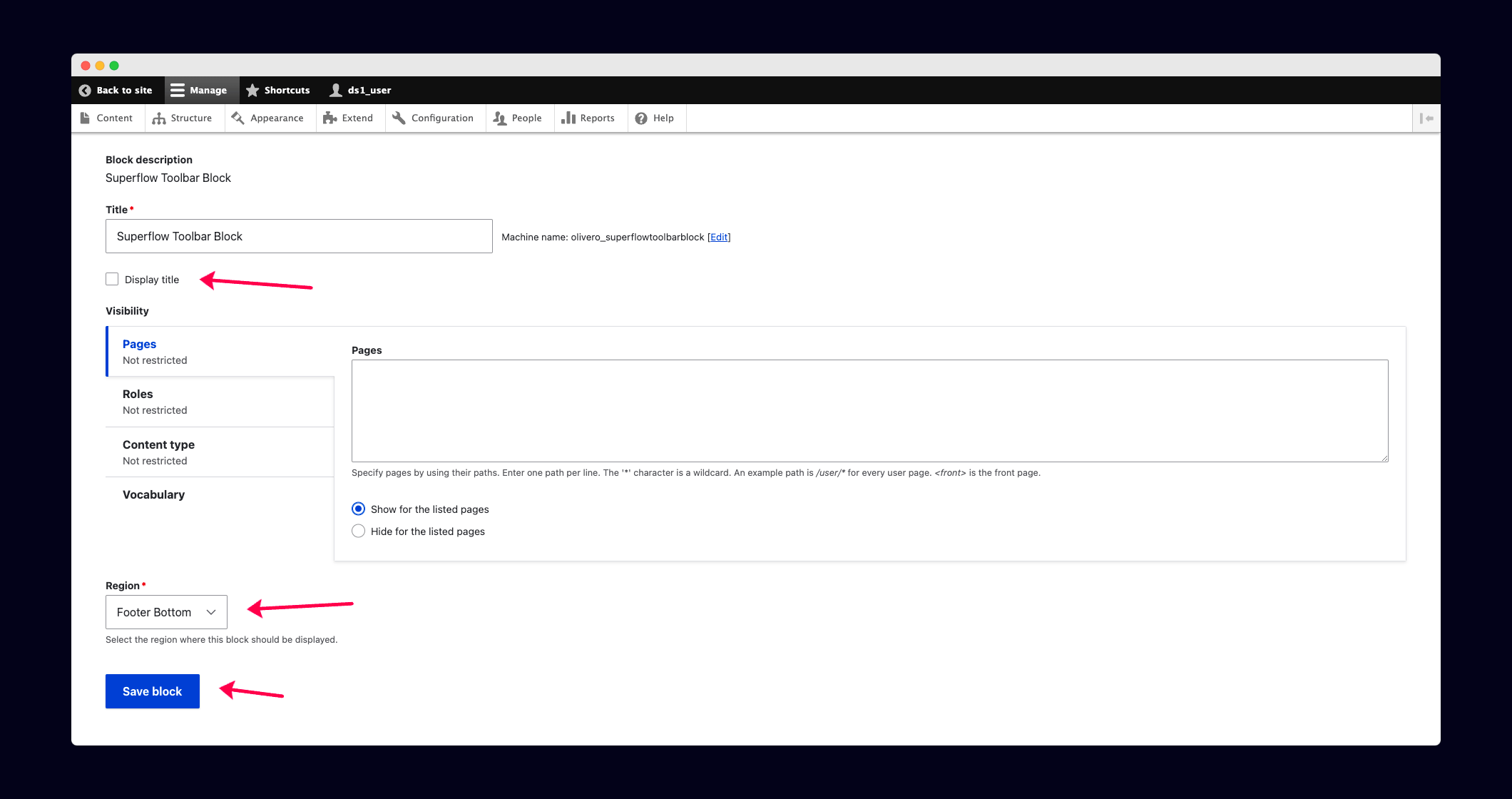
Task: Click the 'Superflow Toolbar Block' description text
Action: (x=168, y=178)
